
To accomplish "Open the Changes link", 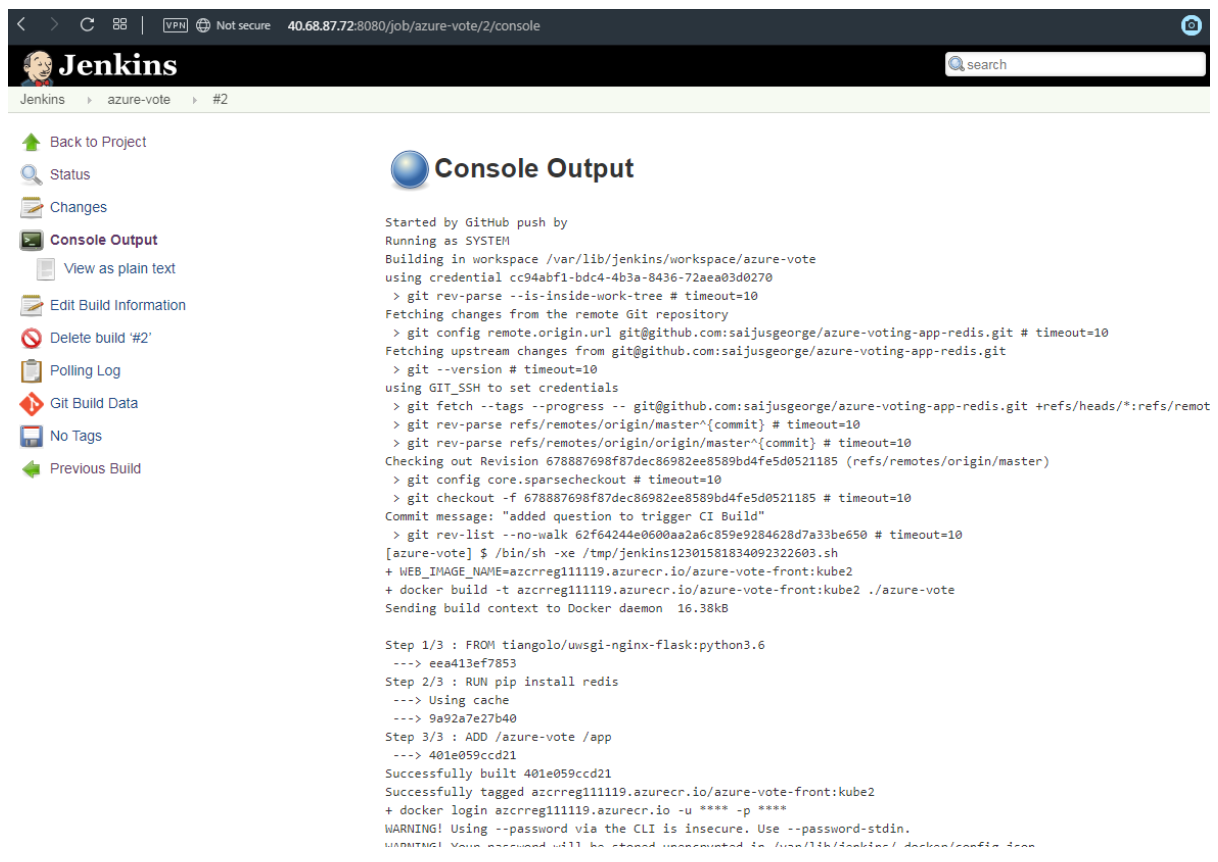I will [x=78, y=207].
